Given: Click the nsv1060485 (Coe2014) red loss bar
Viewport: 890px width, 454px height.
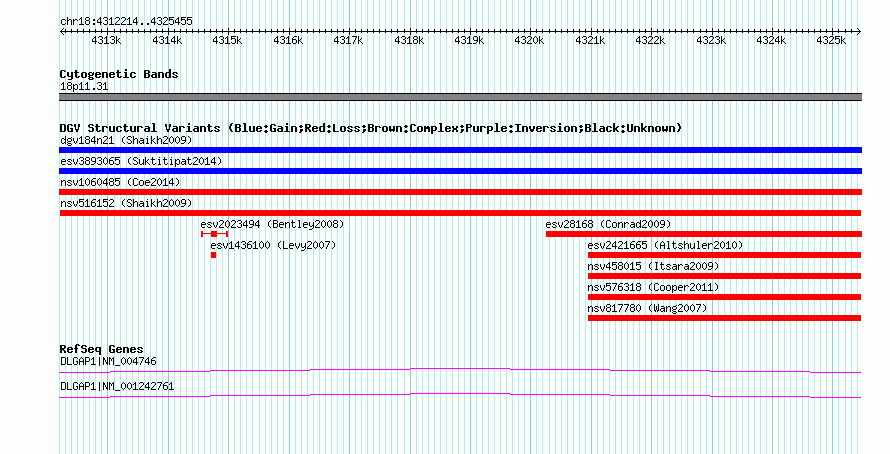Looking at the screenshot, I should 460,192.
